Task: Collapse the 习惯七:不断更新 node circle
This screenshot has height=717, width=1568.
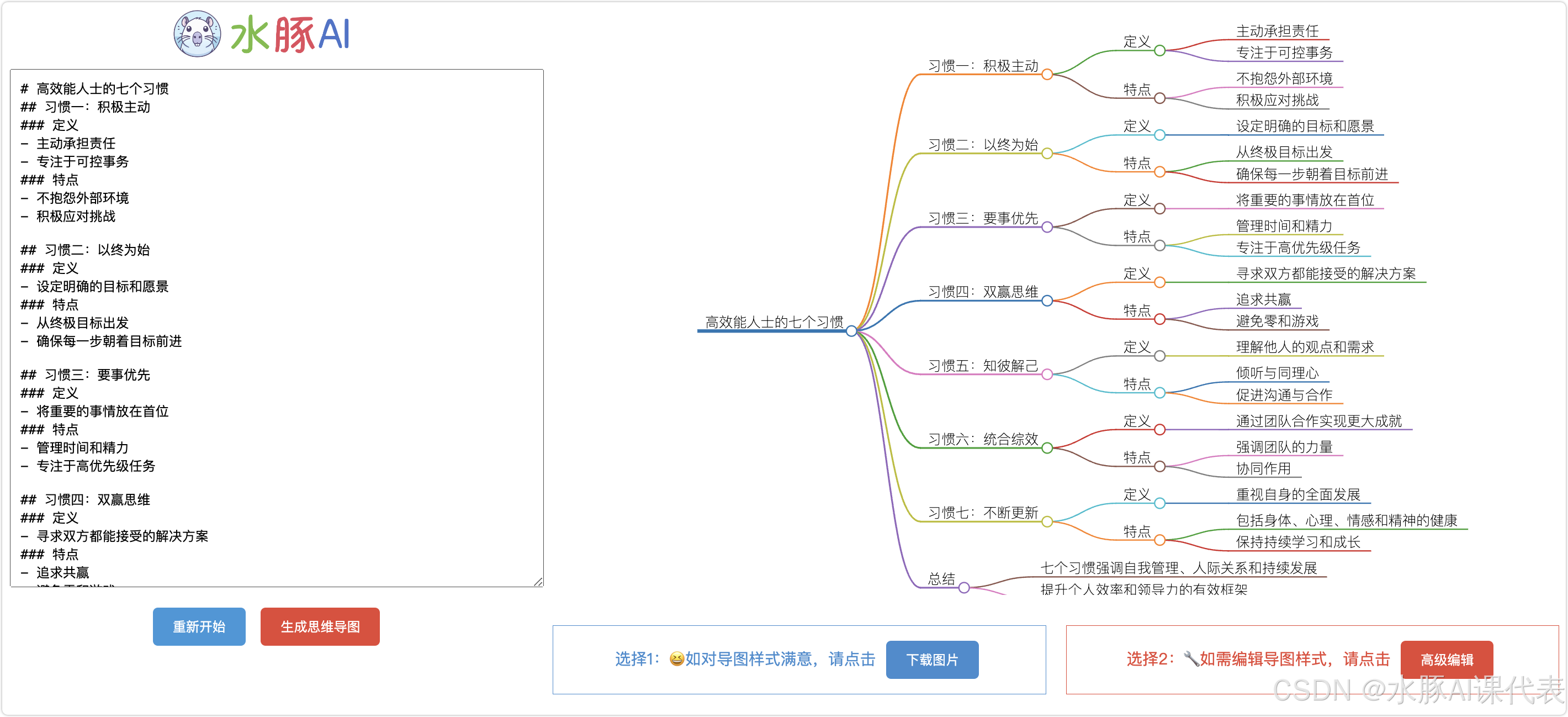Action: click(1047, 522)
